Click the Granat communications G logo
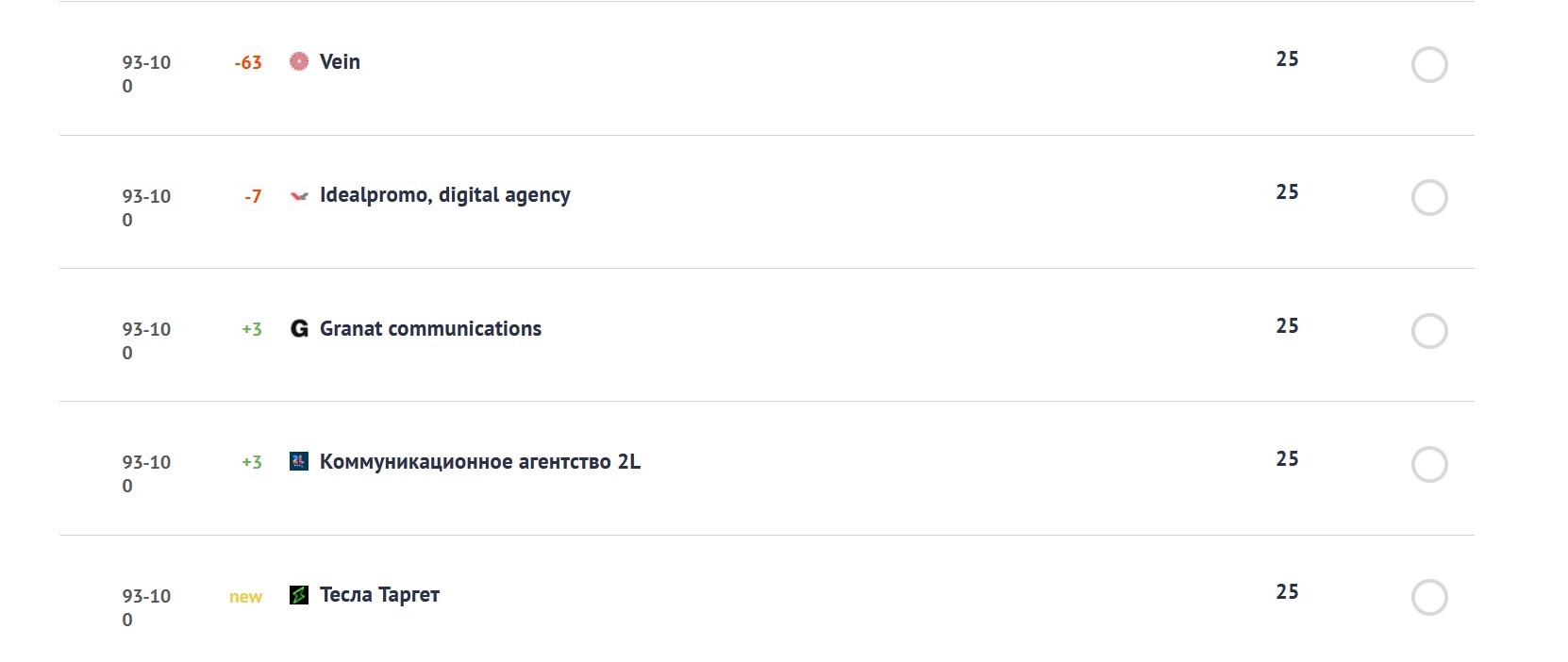Viewport: 1568px width, 662px height. click(299, 328)
